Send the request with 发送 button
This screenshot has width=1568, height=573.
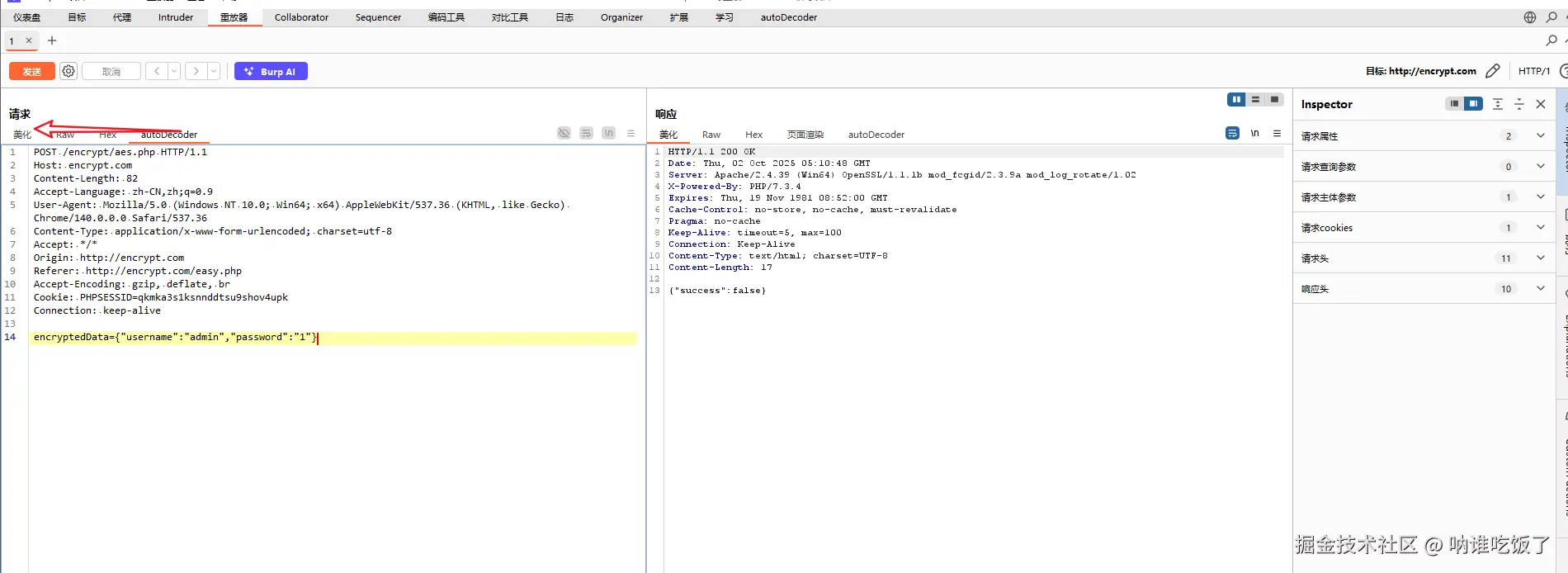[x=32, y=71]
